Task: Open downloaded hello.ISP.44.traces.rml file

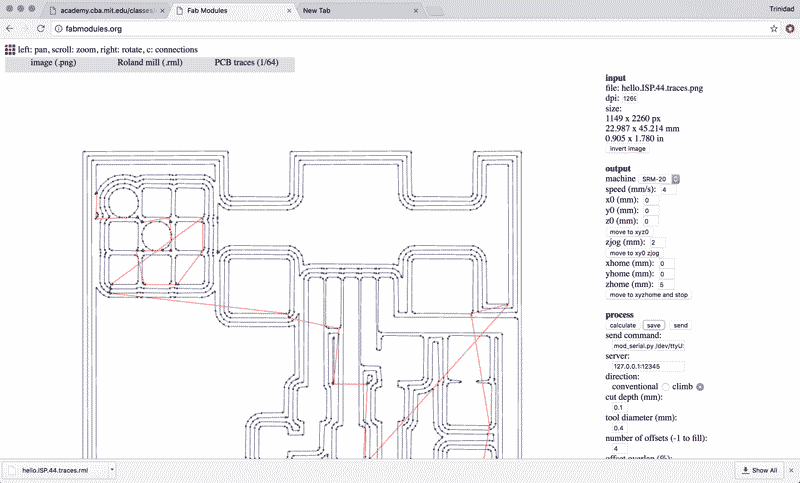Action: click(x=55, y=470)
